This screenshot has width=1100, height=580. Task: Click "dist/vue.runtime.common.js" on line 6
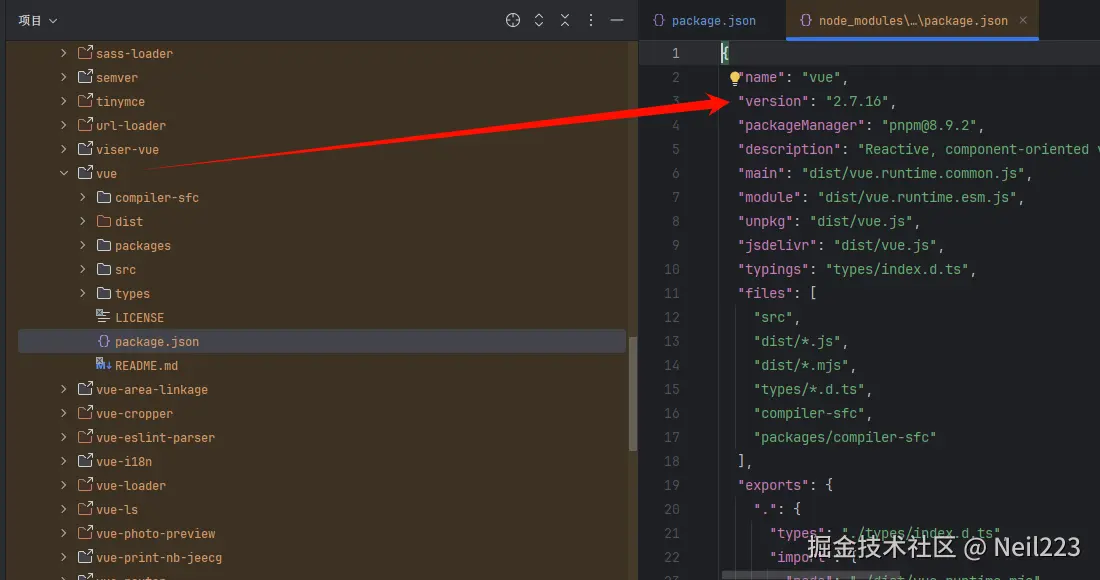pyautogui.click(x=913, y=173)
